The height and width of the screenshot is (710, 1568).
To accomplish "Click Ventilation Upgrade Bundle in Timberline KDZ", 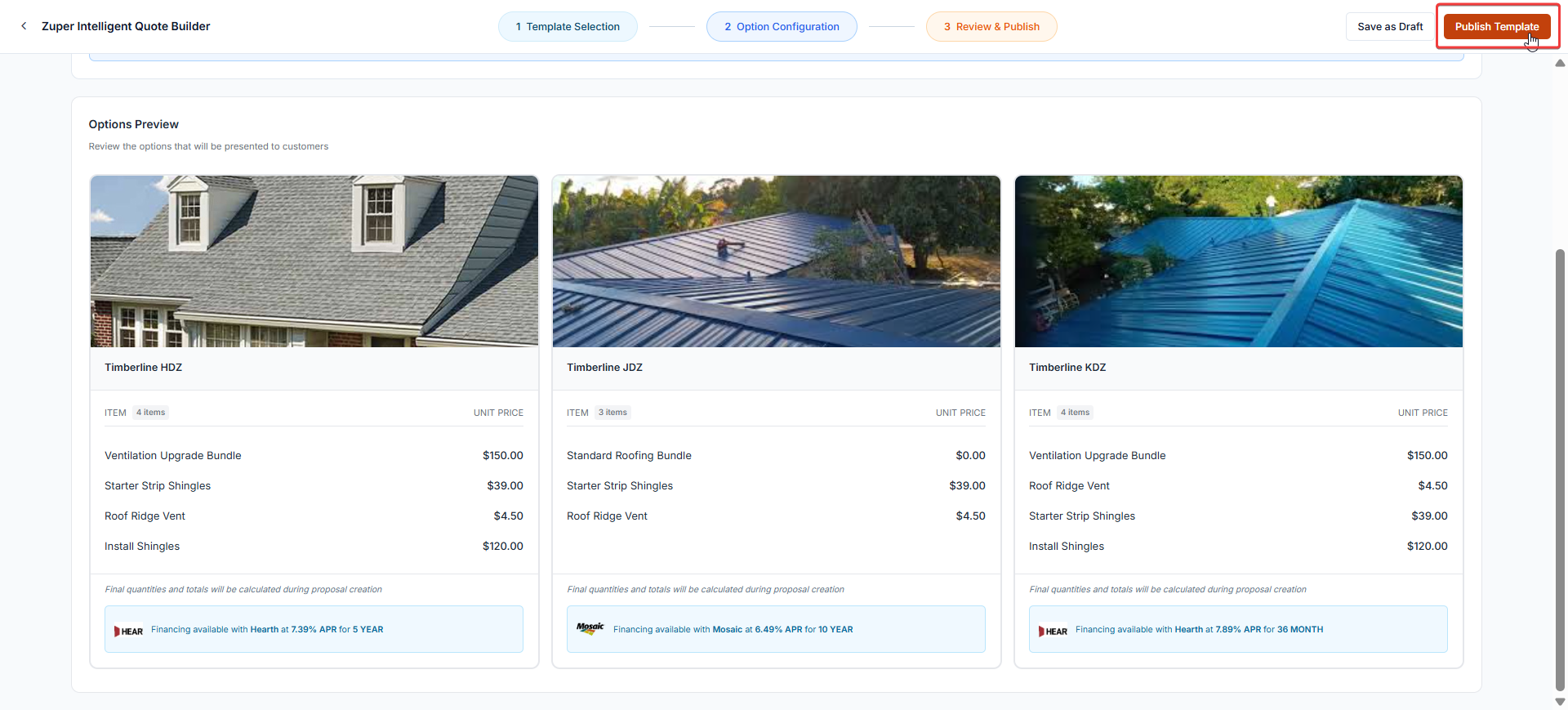I will [x=1098, y=455].
